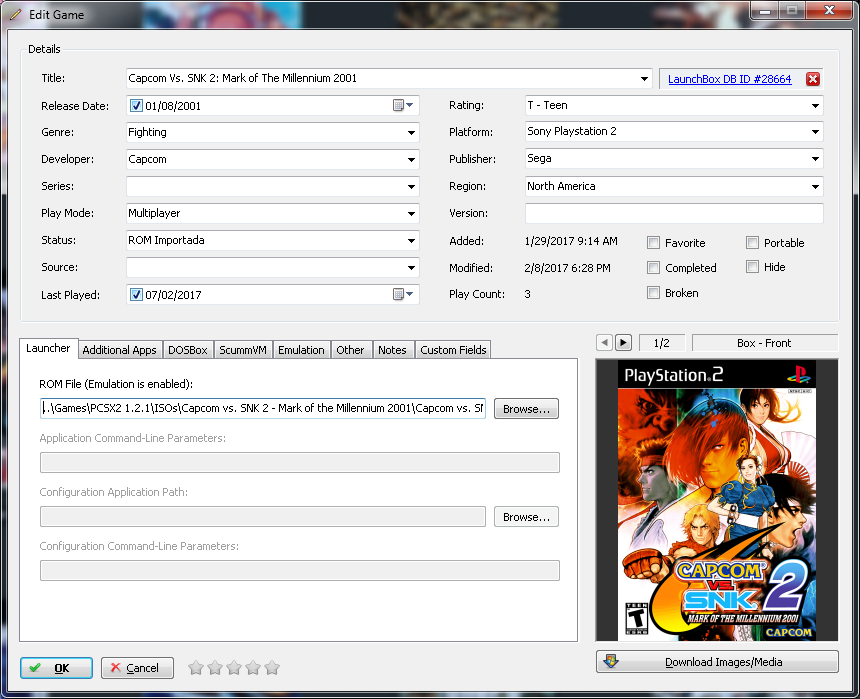Browse for the Configuration Application Path
Screen dimensions: 860x699
point(526,517)
